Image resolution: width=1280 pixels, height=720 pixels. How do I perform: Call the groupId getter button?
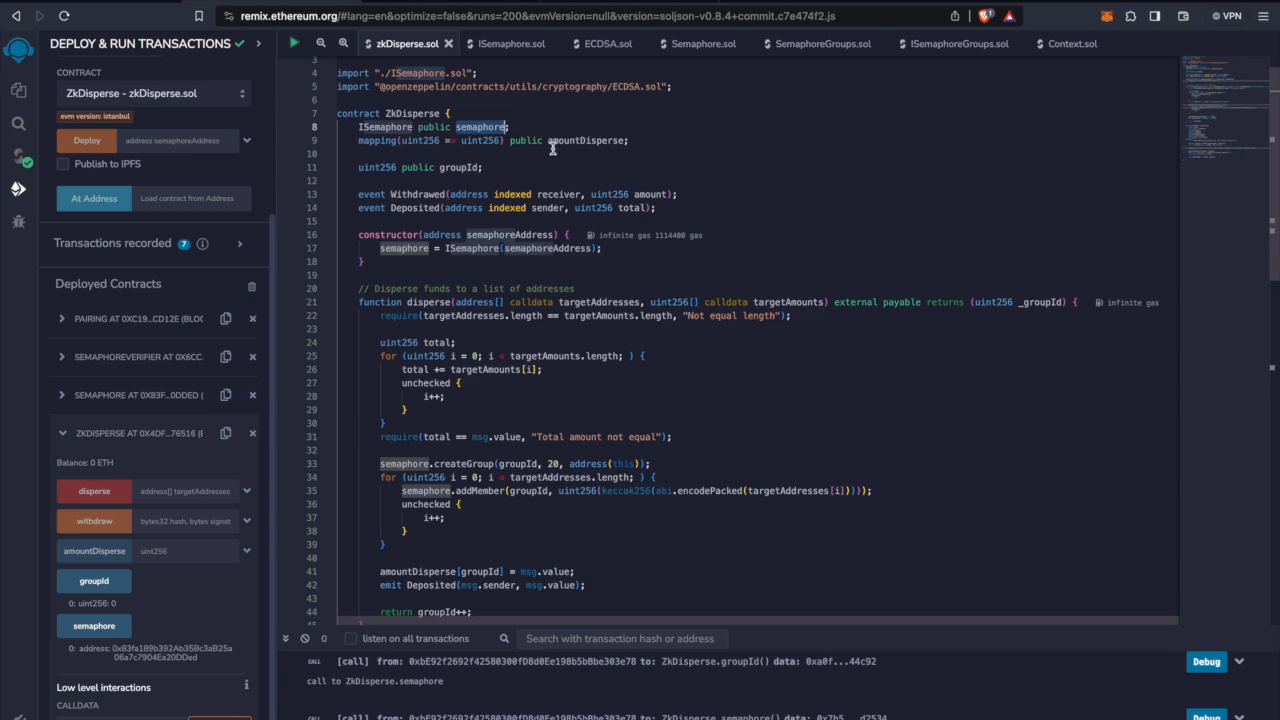[x=94, y=581]
